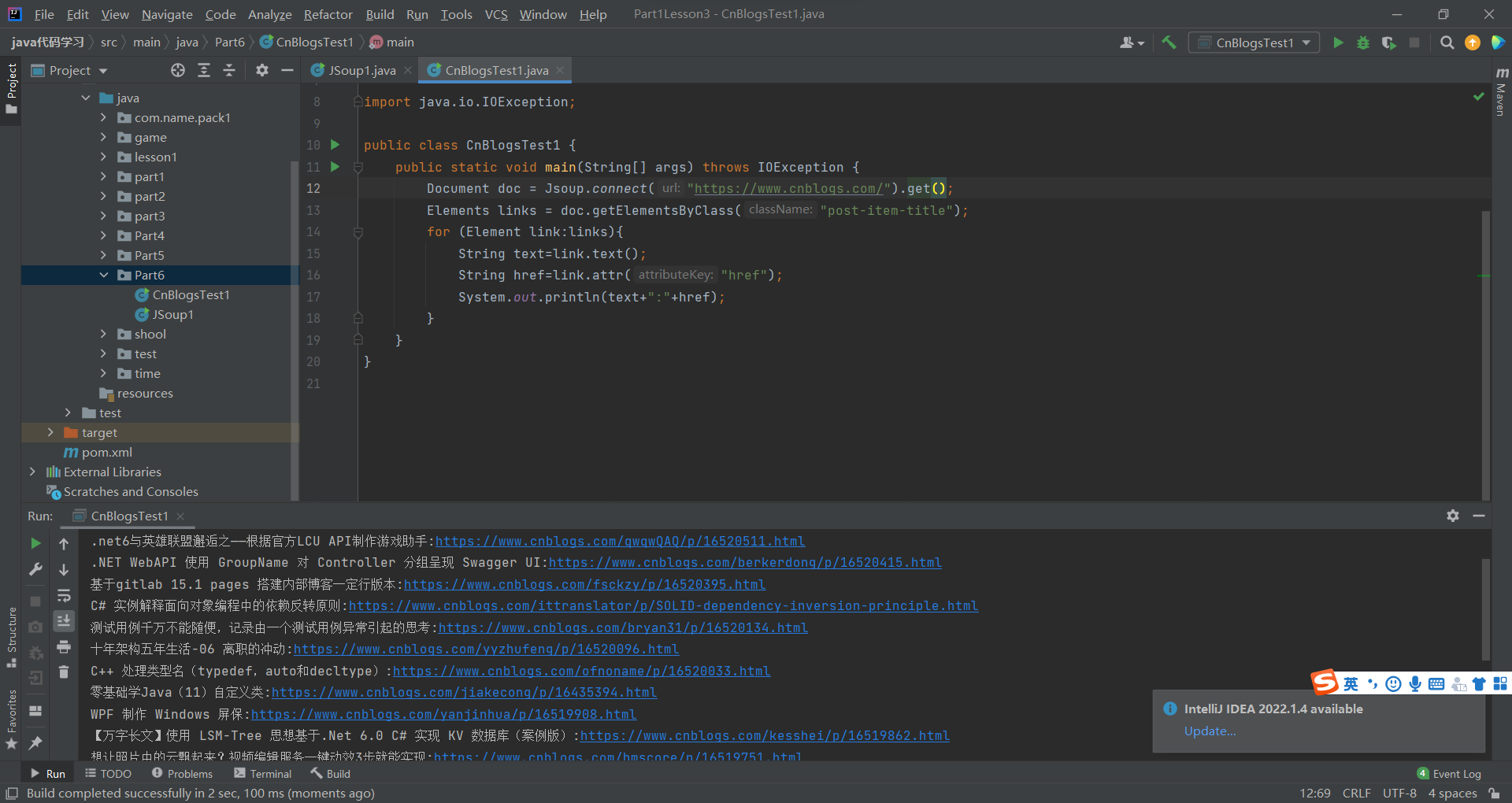
Task: Click the print icon in Run panel
Action: (x=64, y=647)
